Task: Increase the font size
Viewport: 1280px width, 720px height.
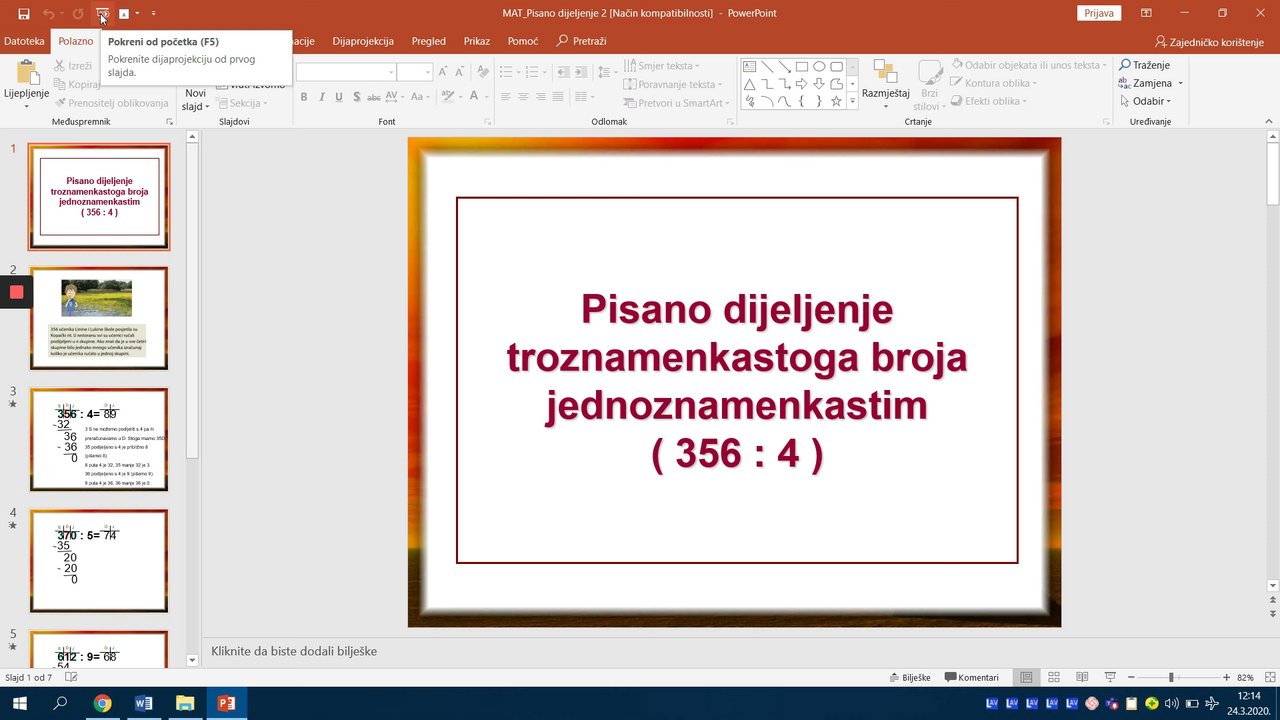Action: pos(445,72)
